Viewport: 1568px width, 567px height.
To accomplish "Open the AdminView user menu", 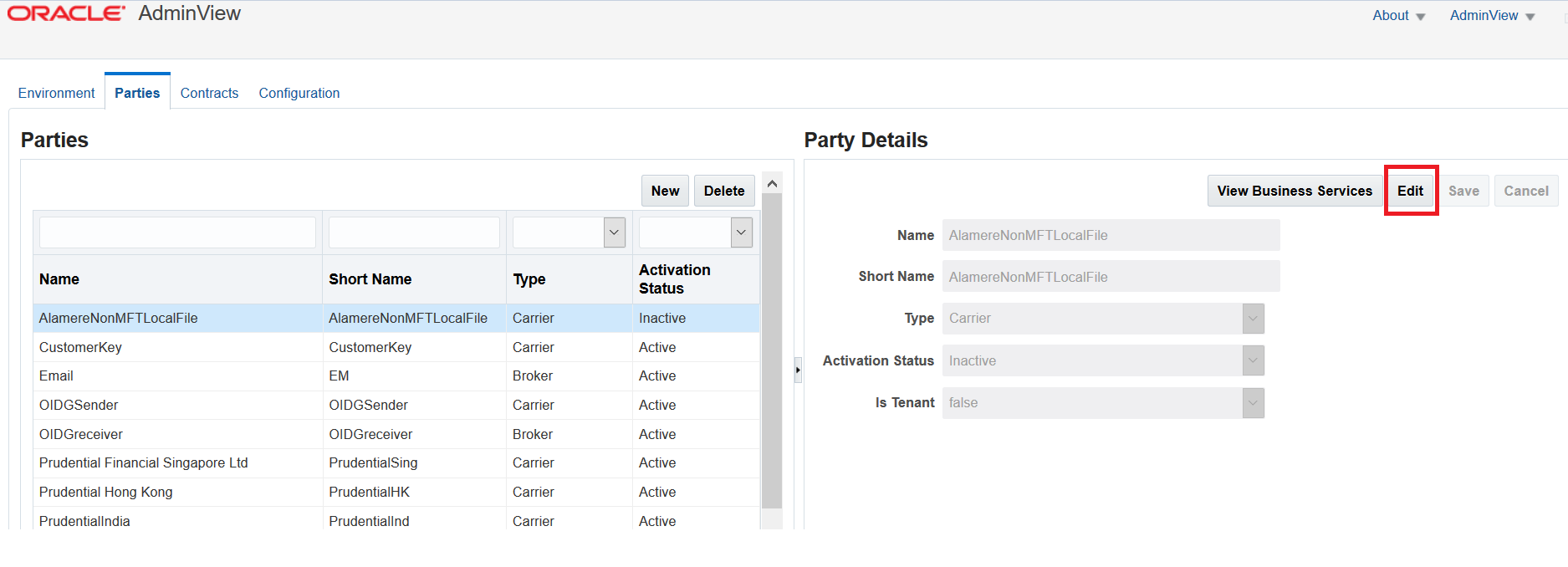I will point(1492,16).
